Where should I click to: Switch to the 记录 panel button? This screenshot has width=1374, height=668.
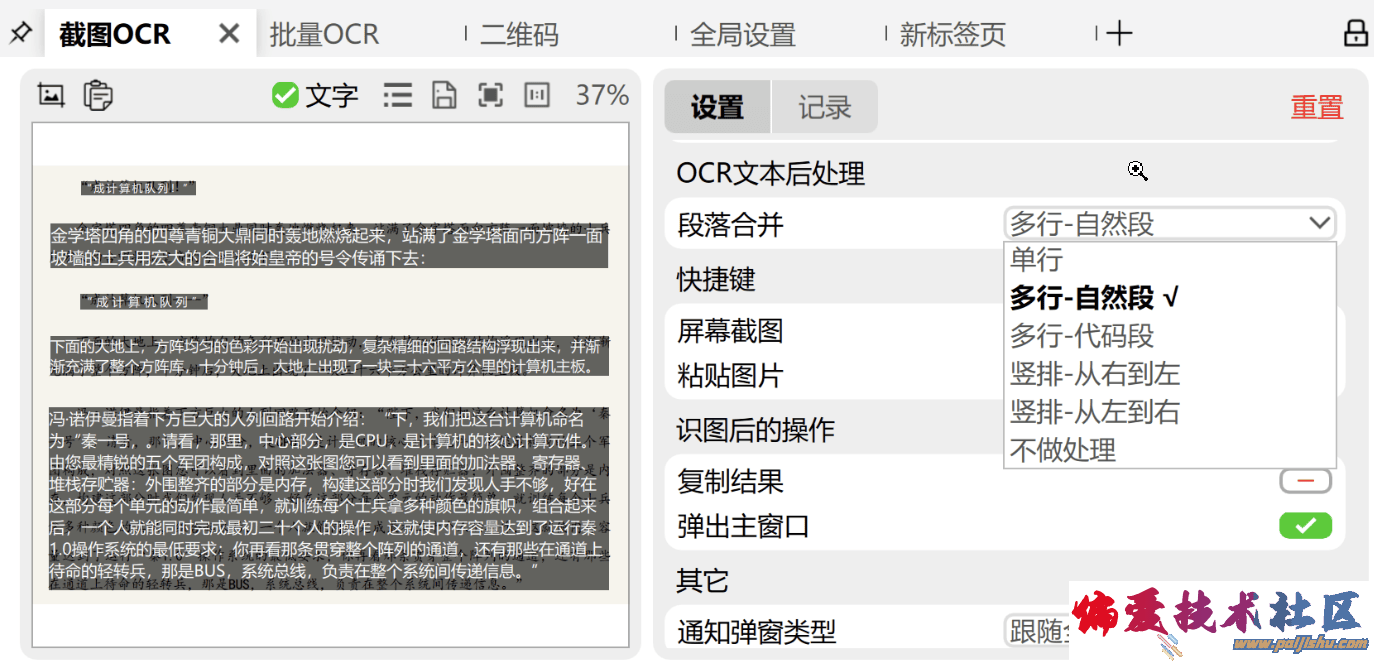click(825, 107)
